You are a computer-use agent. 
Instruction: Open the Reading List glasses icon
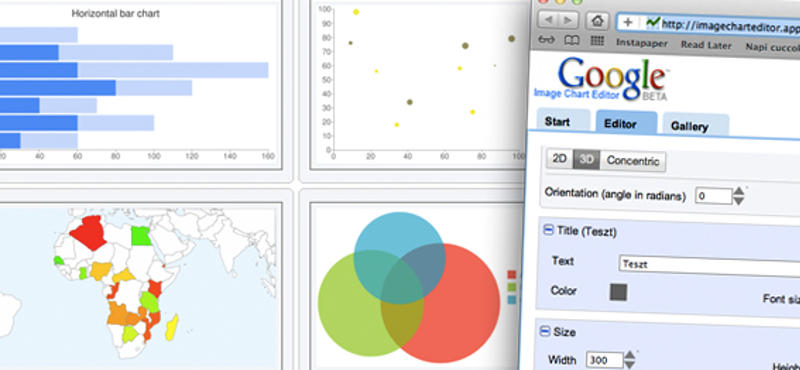tap(546, 41)
